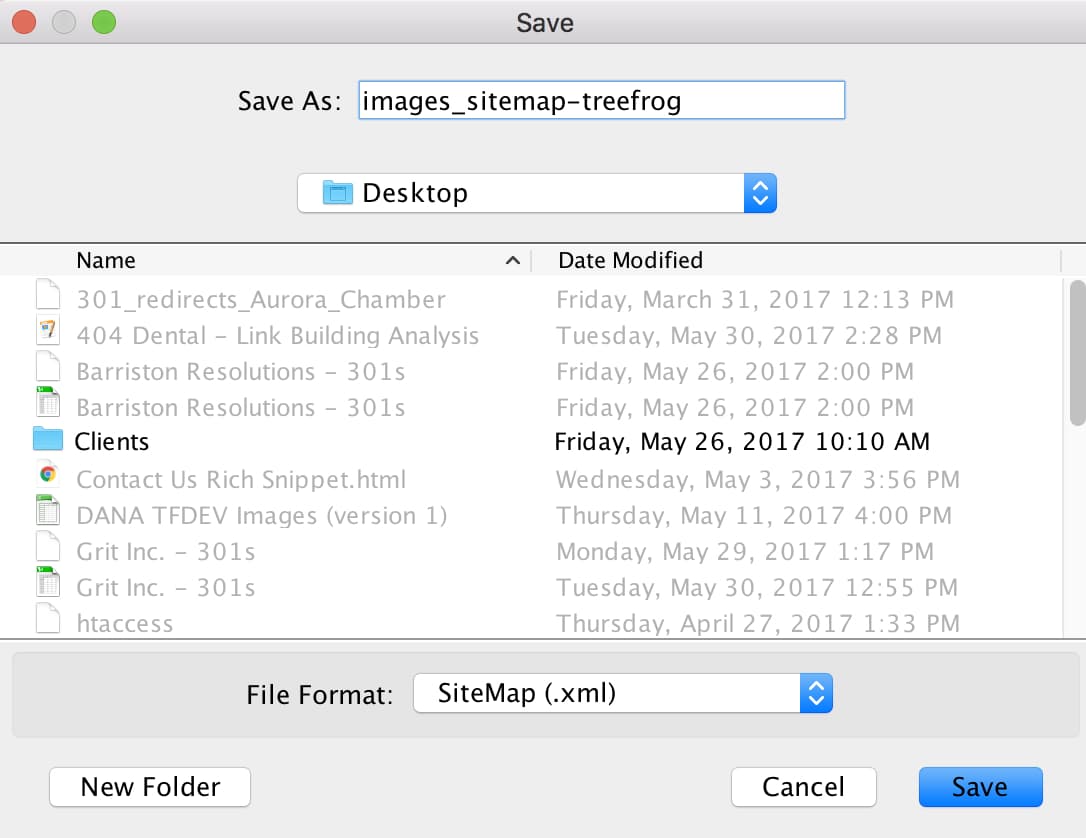The image size is (1086, 838).
Task: Sort by Date Modified column header
Action: click(x=630, y=260)
